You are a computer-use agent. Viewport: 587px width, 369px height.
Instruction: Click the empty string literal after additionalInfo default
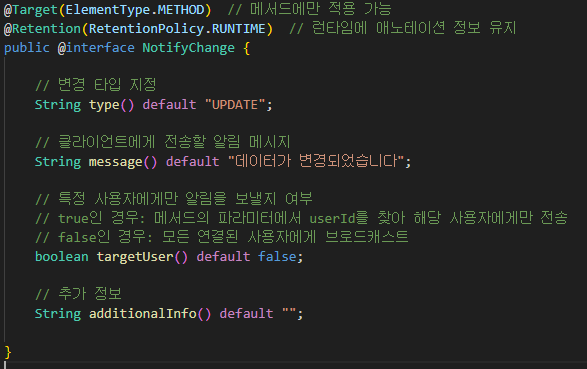pos(289,311)
